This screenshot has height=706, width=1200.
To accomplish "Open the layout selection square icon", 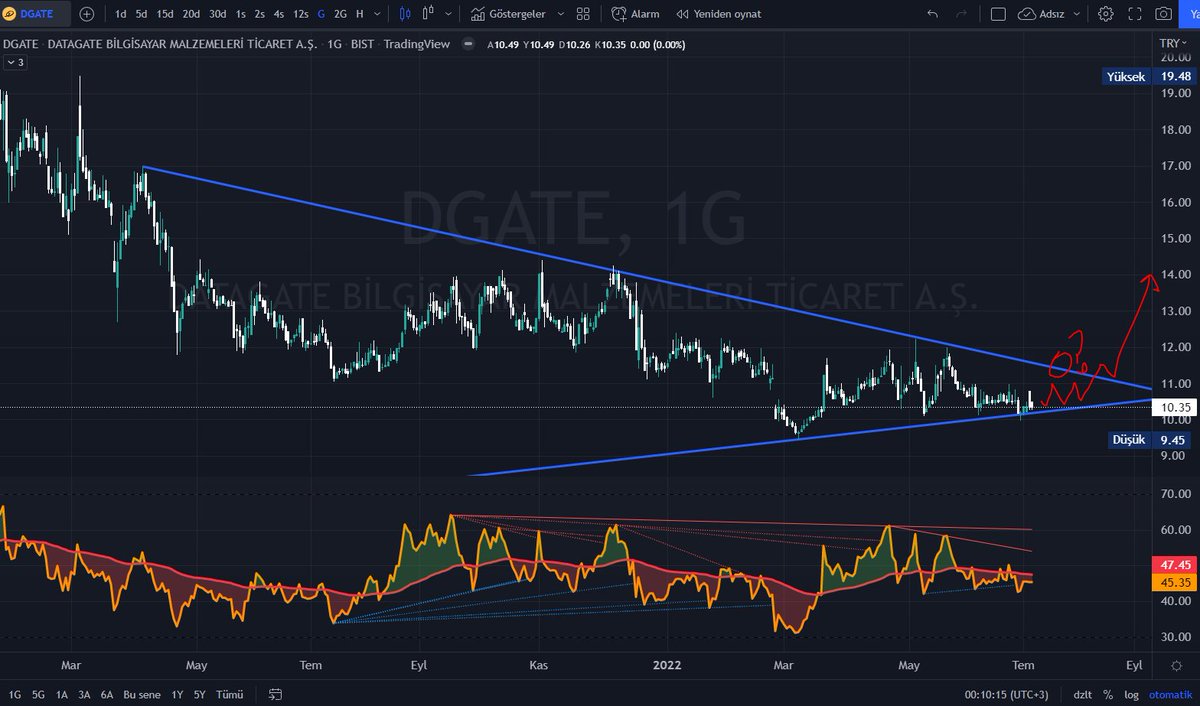I will click(x=998, y=14).
